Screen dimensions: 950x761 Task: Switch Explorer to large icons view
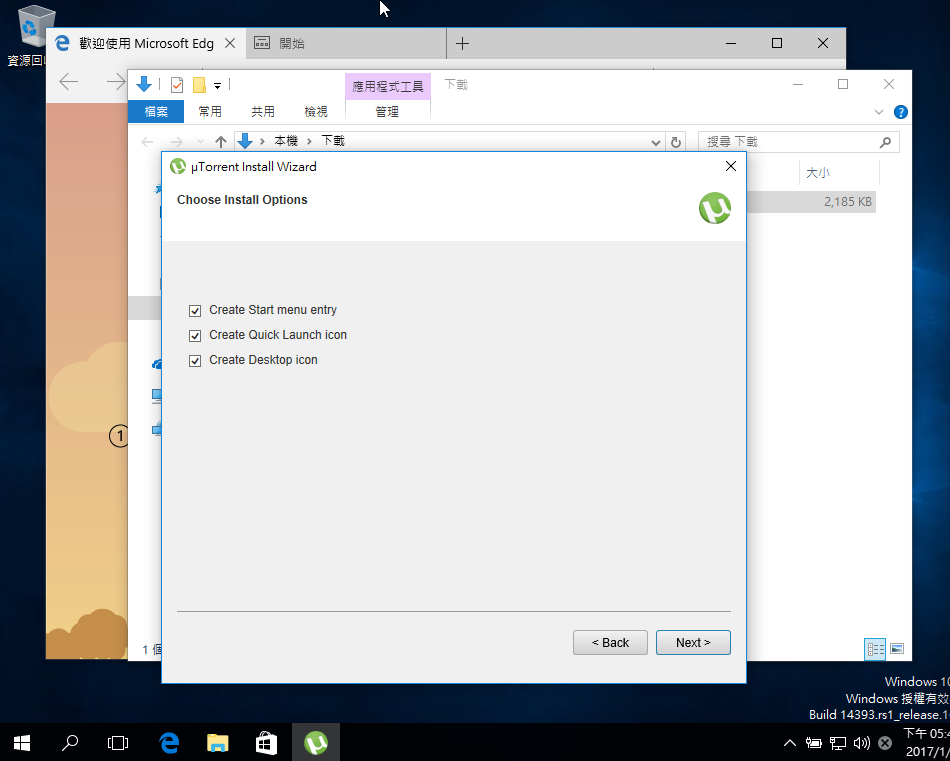897,649
